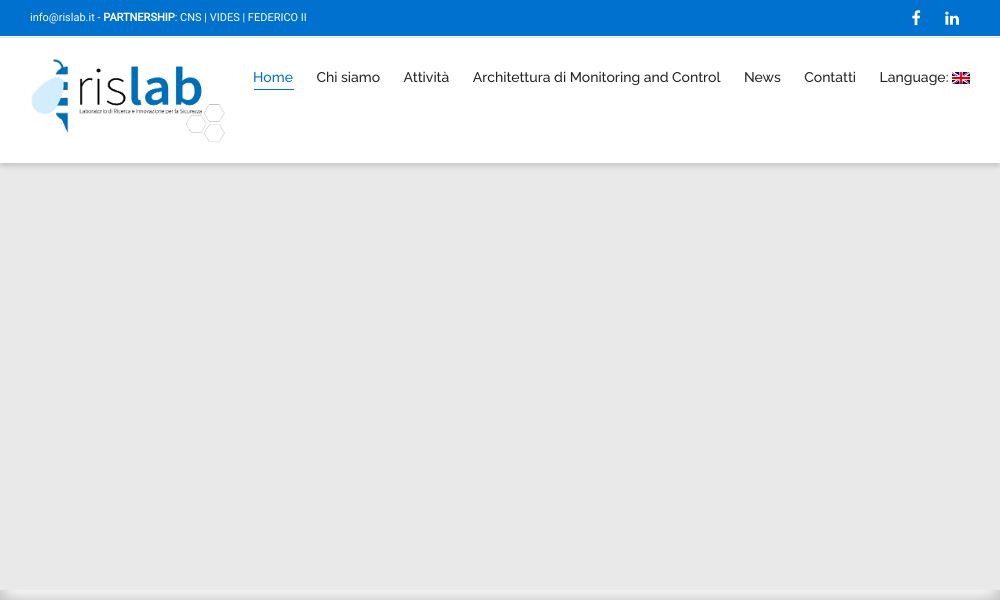Open the Attività menu item
Screen dimensions: 1000x600
click(x=426, y=77)
